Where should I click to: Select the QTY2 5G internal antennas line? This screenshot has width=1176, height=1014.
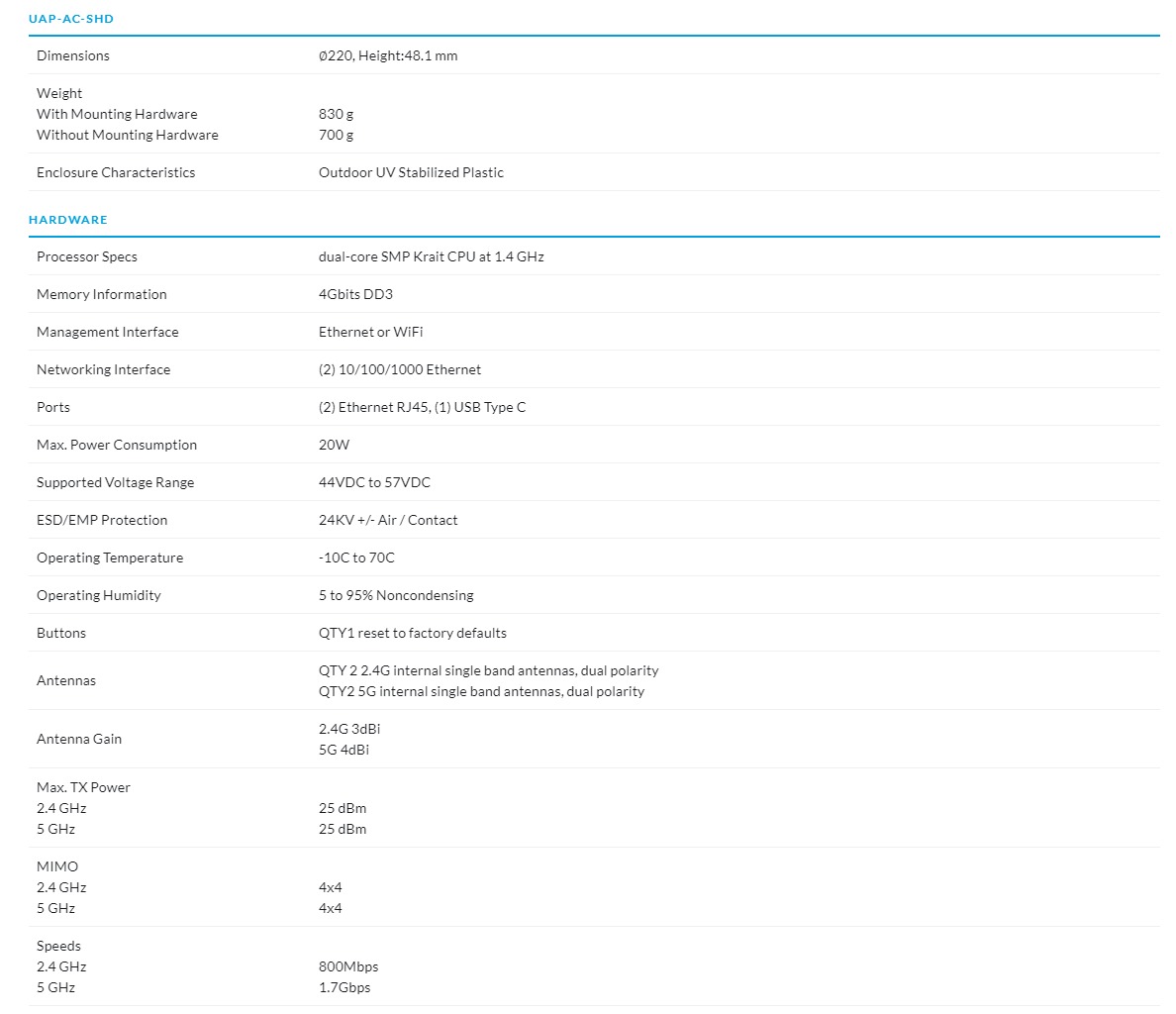[x=481, y=691]
